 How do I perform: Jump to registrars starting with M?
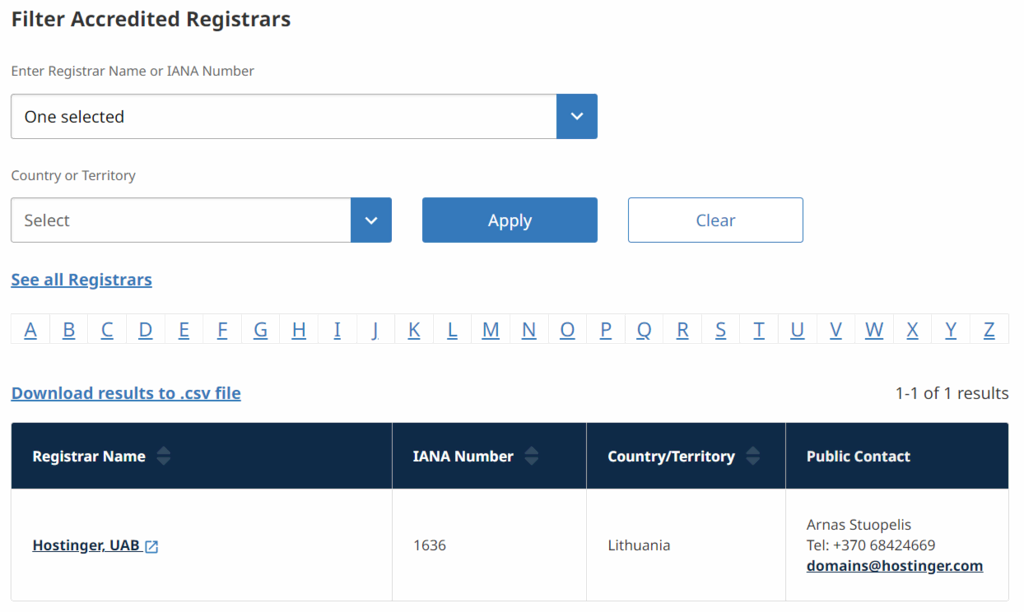[490, 330]
